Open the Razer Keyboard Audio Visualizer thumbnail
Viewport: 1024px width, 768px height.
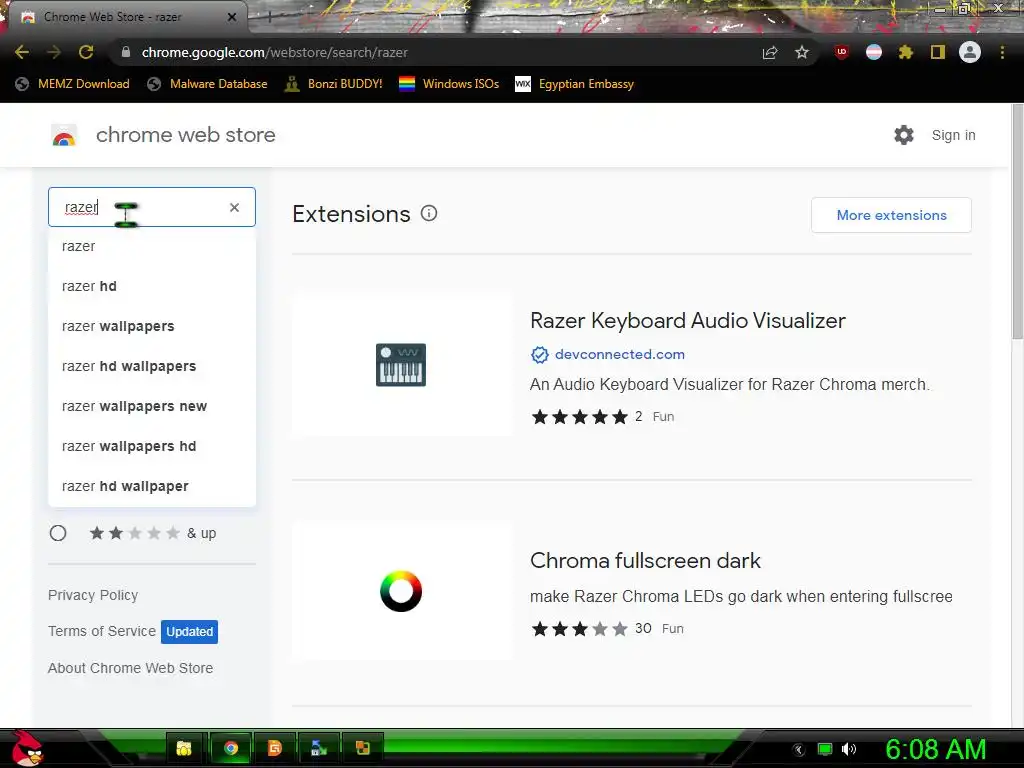[401, 364]
